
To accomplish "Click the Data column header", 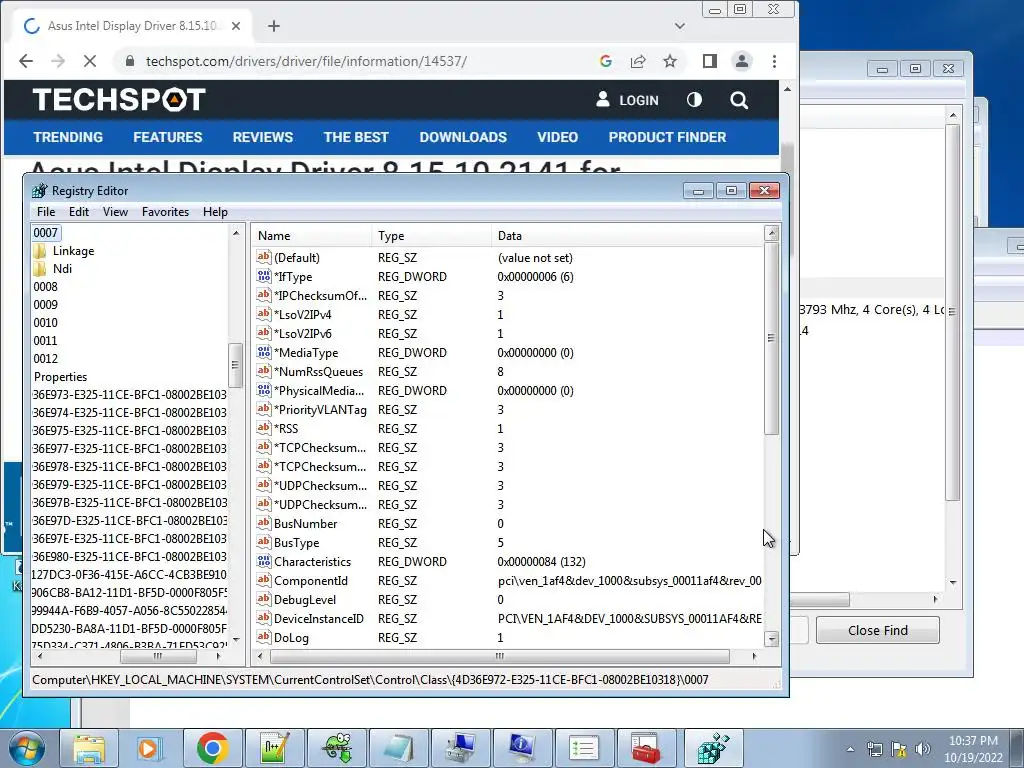I will [627, 236].
